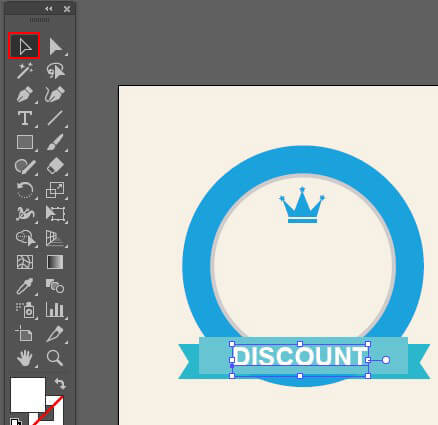Select the Curvature tool
This screenshot has width=438, height=425.
(55, 95)
